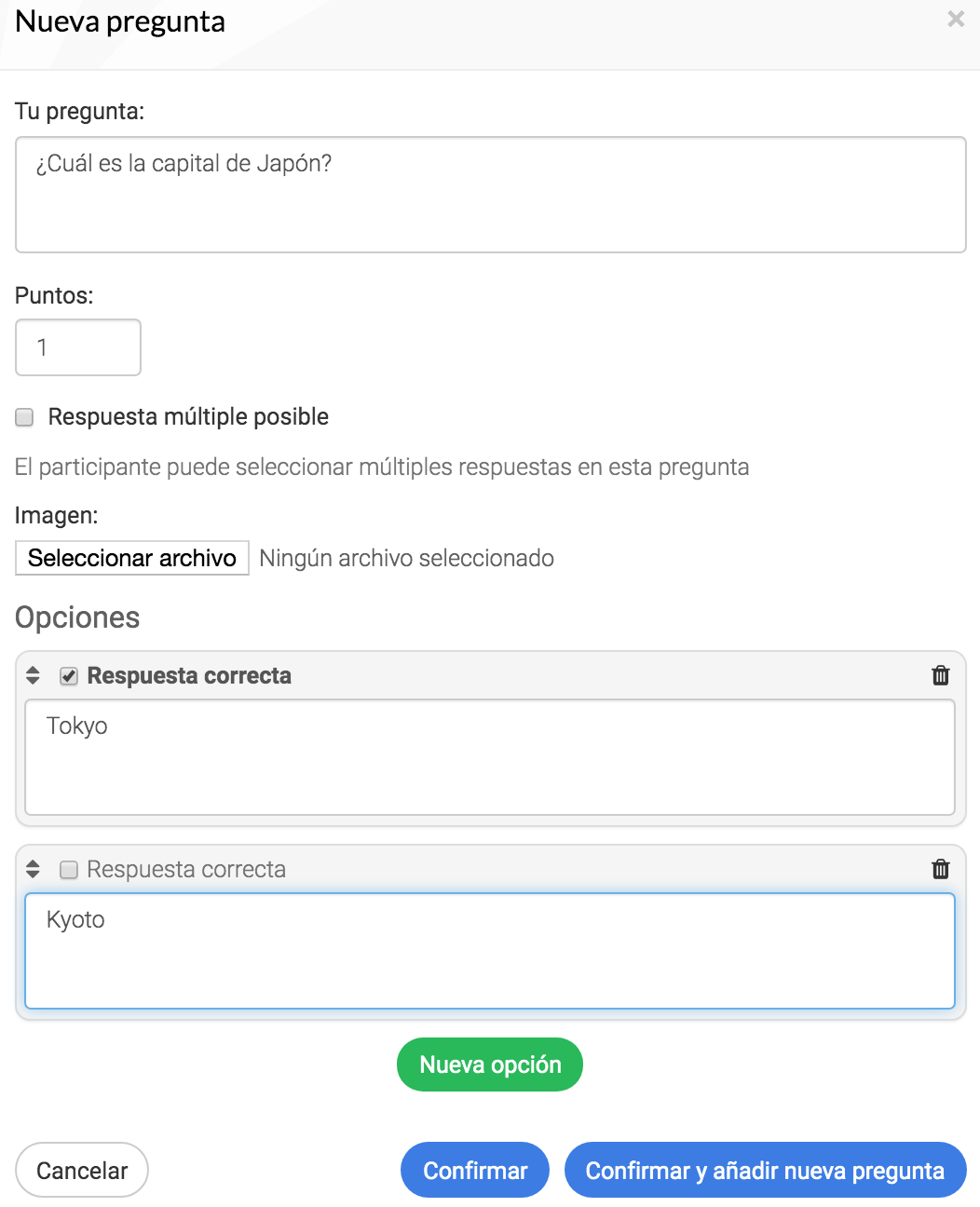Close the Nueva pregunta dialog
Viewport: 980px width, 1207px height.
tap(956, 19)
